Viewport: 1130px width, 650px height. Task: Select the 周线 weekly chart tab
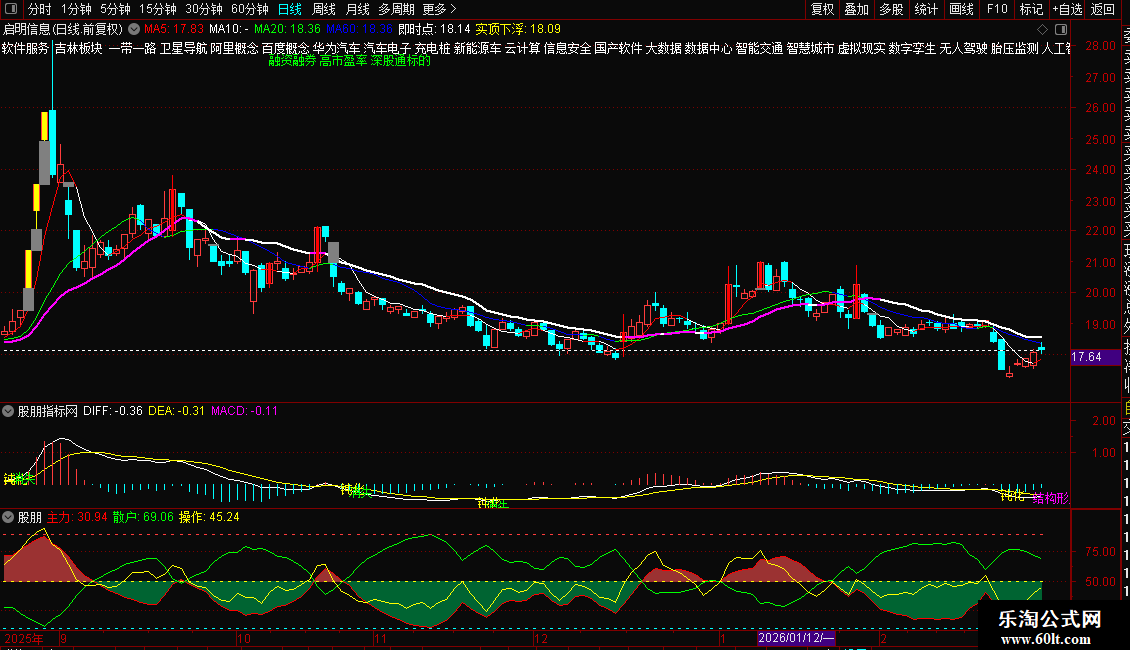324,9
